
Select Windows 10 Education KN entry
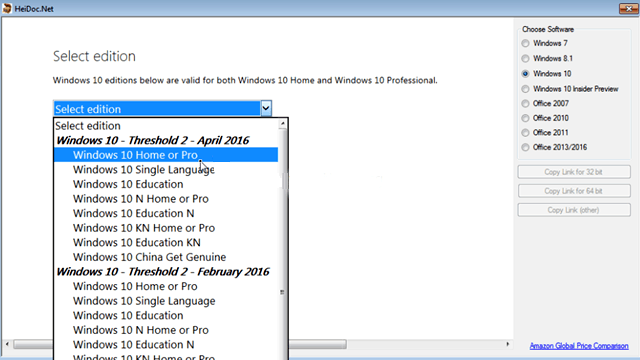[x=166, y=242]
